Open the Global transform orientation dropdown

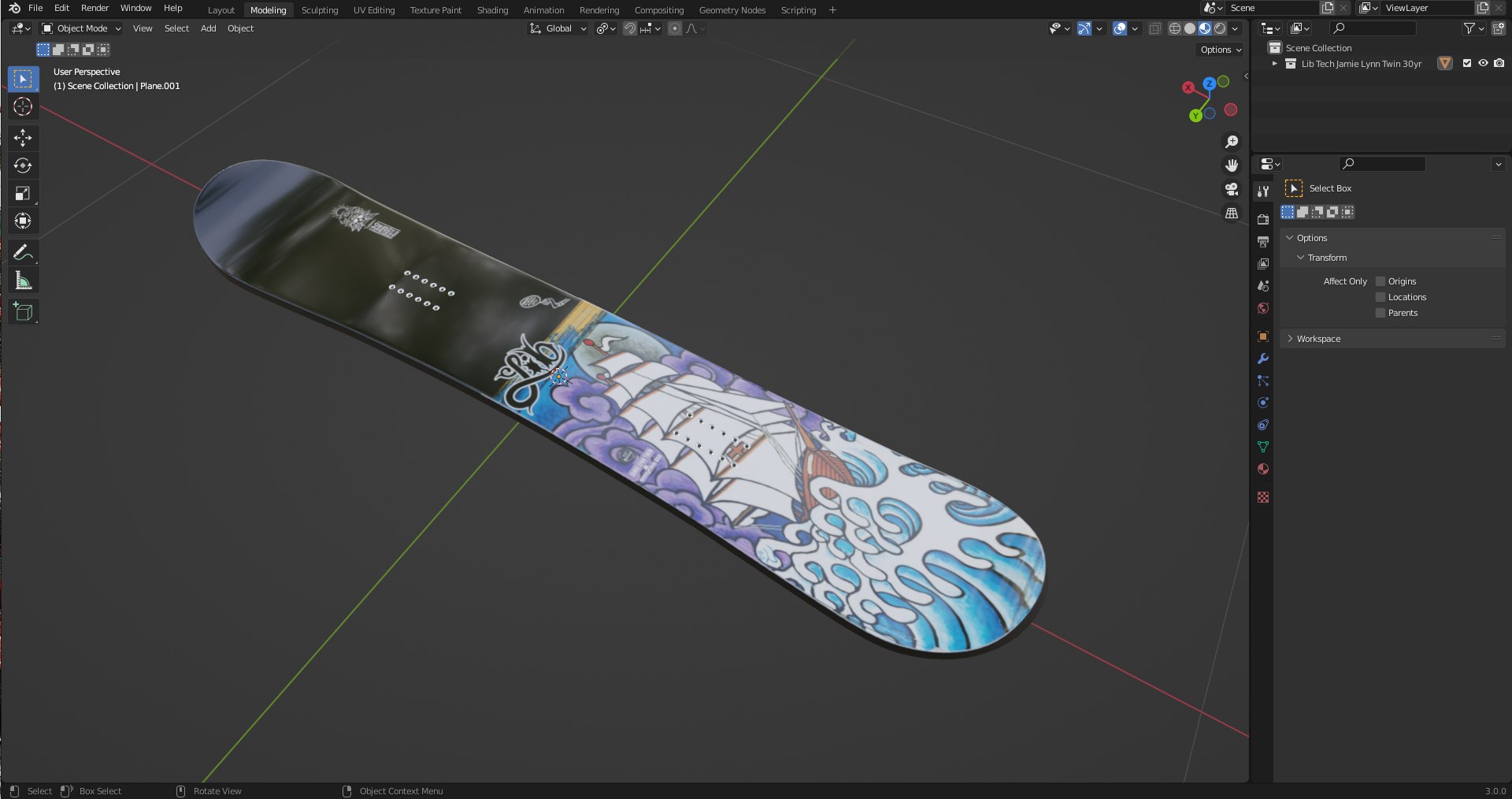(558, 28)
